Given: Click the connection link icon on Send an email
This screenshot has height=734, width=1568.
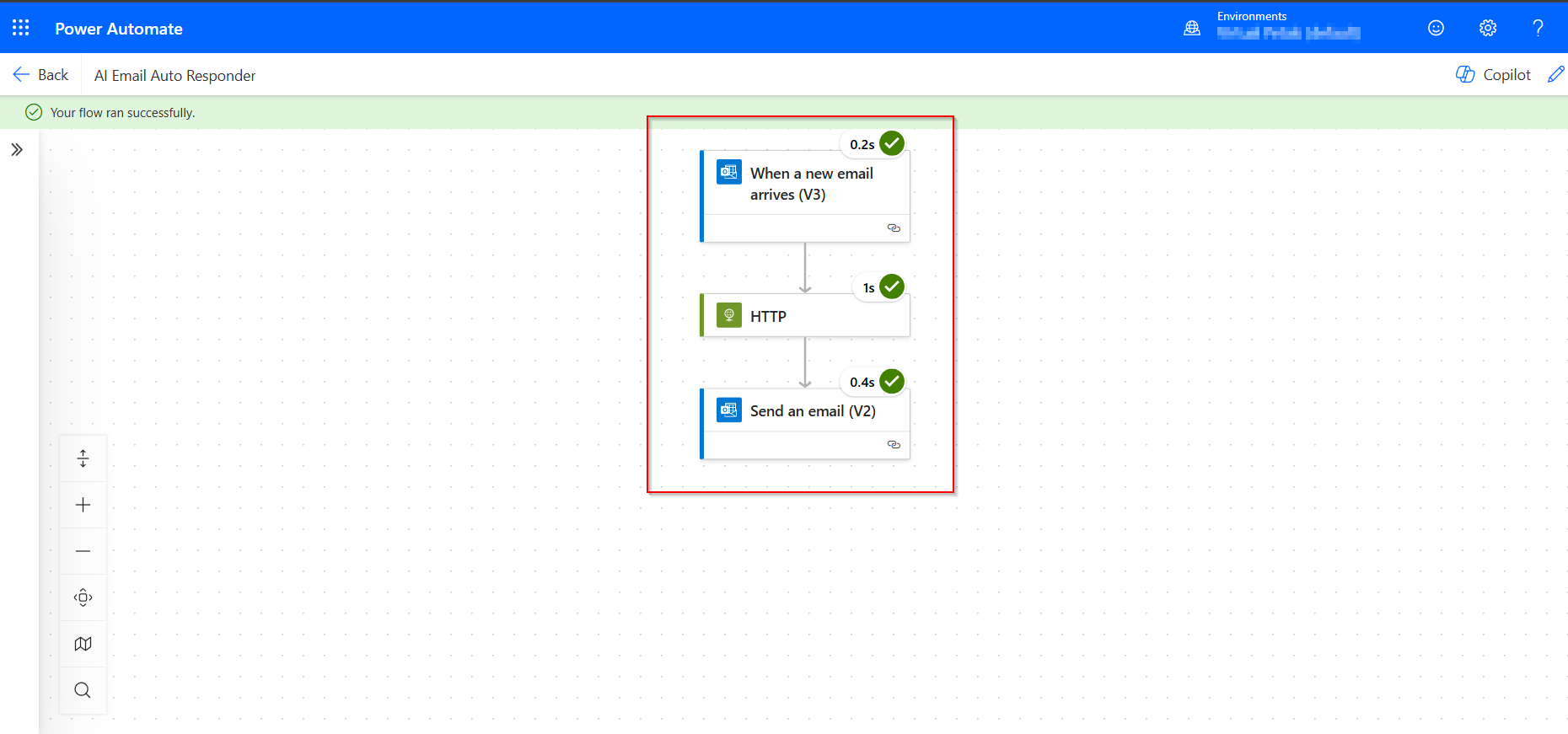Looking at the screenshot, I should [x=894, y=445].
